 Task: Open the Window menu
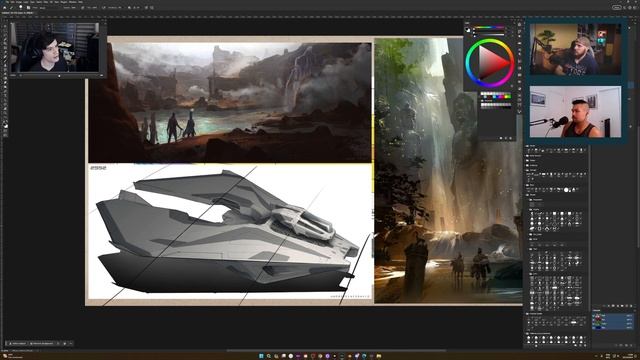[x=72, y=2]
